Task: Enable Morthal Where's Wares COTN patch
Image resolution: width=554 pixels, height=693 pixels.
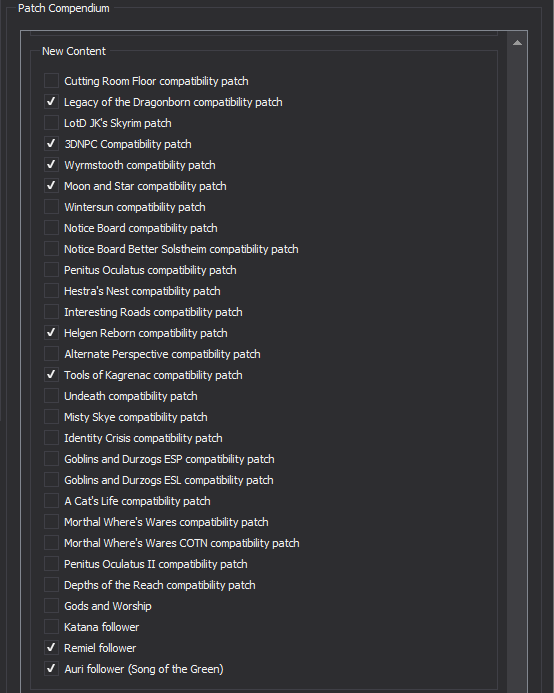Action: coord(51,543)
